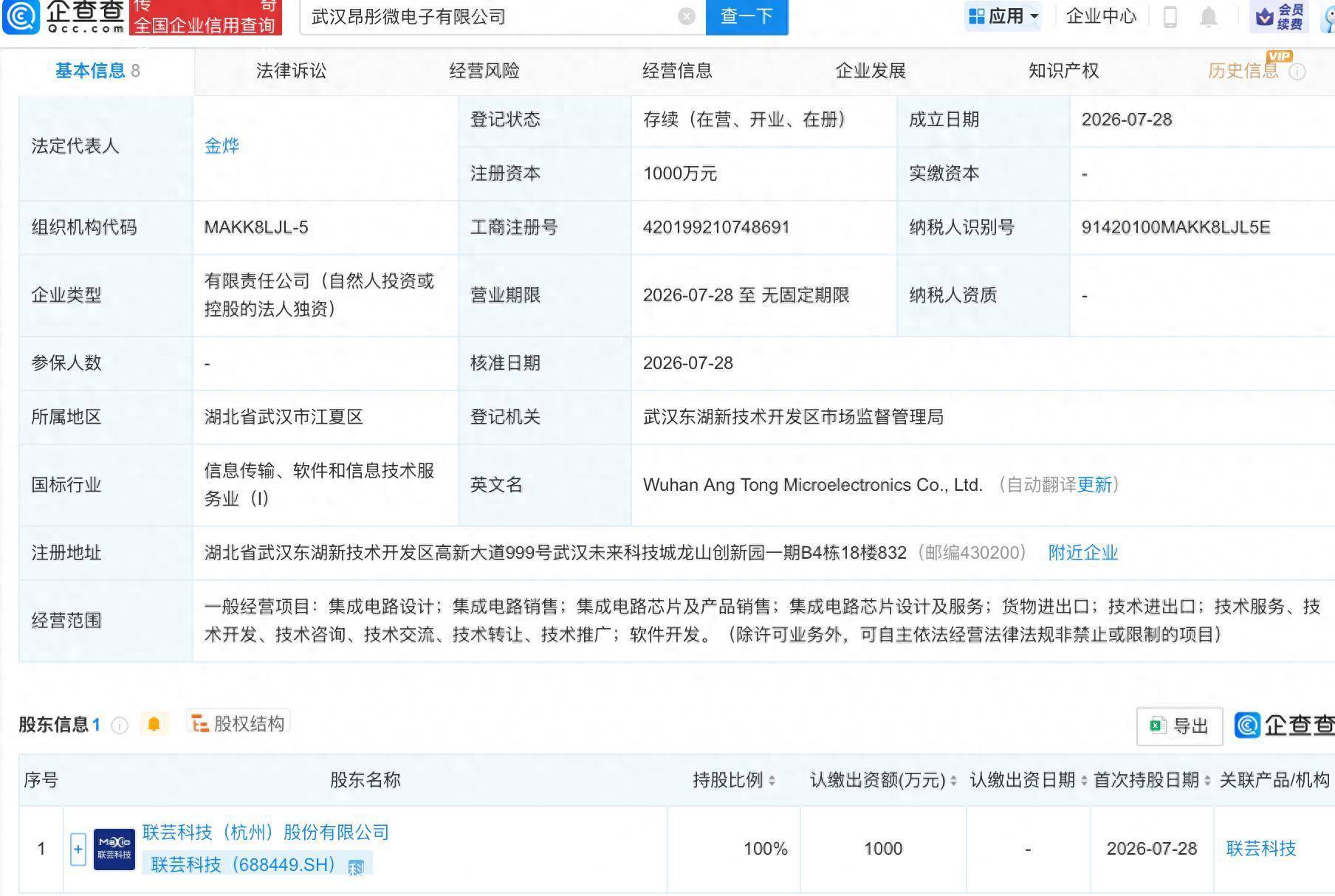
Task: Expand shareholder row with the plus button
Action: pyautogui.click(x=78, y=849)
